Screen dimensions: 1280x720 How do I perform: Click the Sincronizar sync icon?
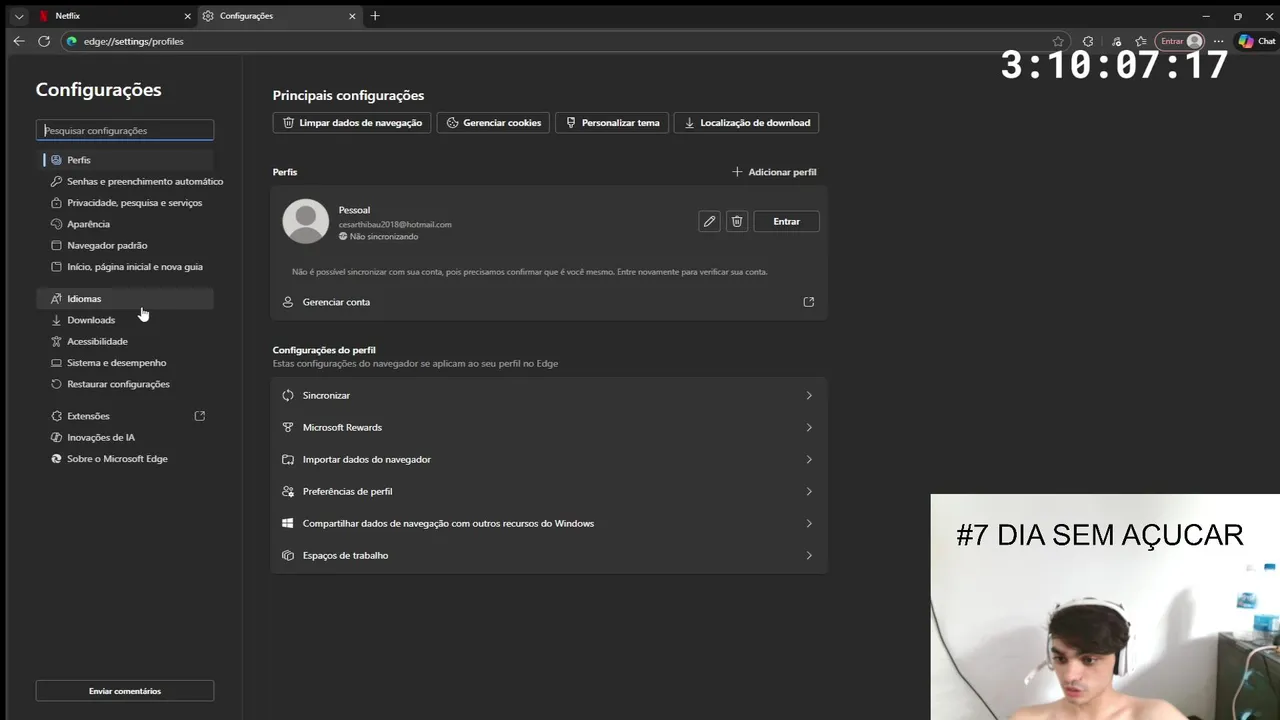click(288, 396)
